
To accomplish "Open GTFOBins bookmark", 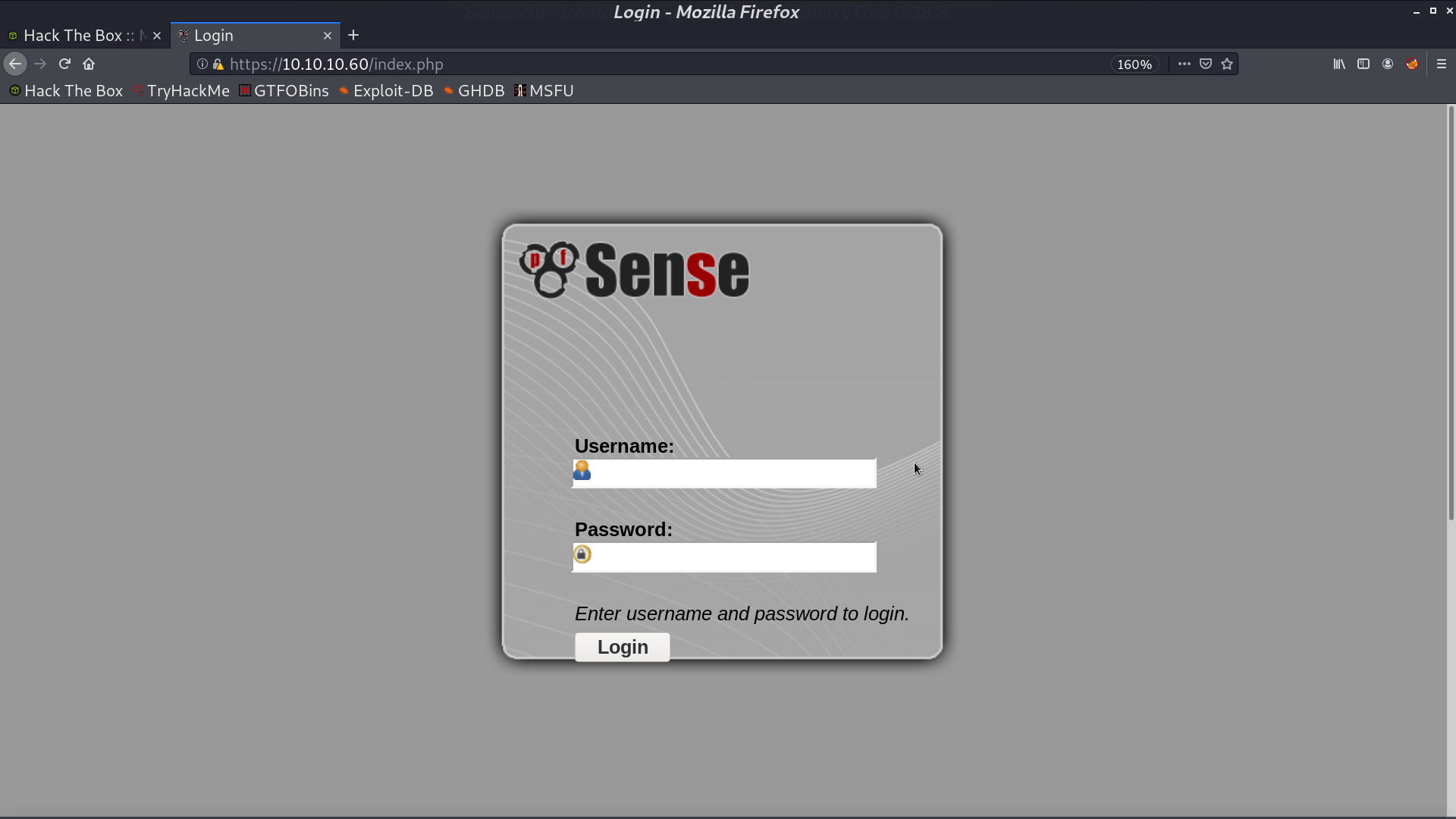I will [x=284, y=91].
